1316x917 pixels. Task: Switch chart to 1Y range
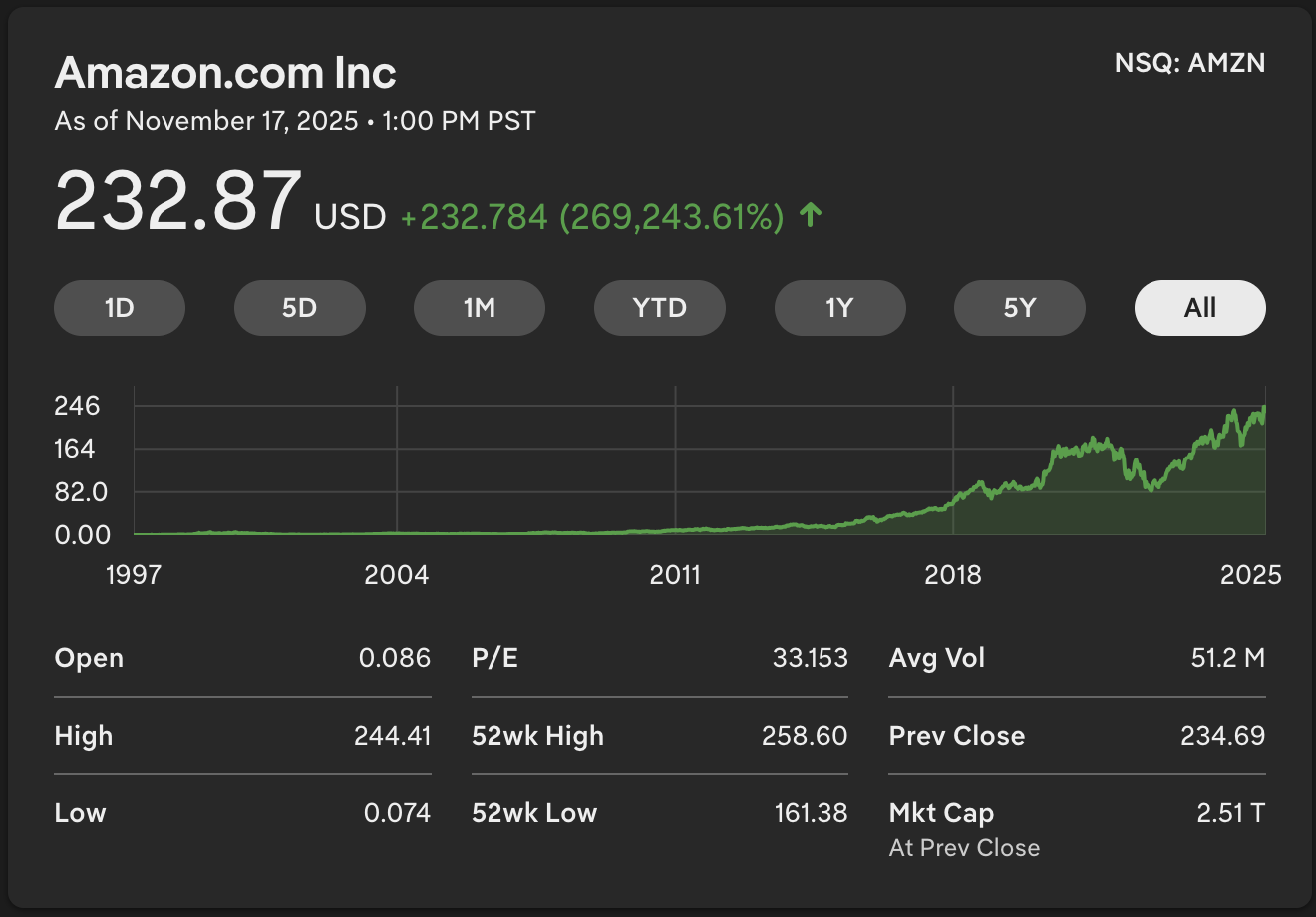839,308
